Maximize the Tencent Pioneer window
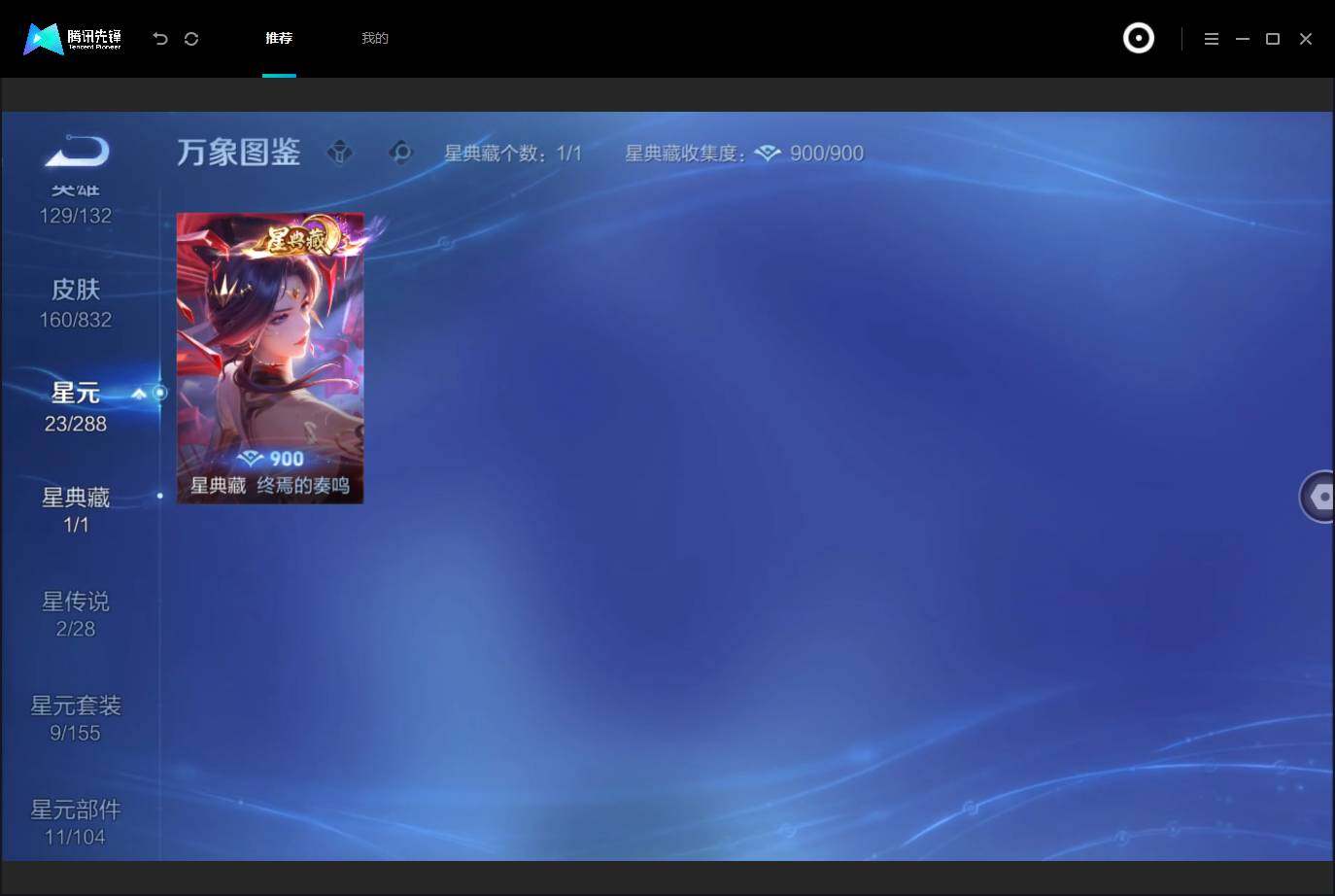1335x896 pixels. pyautogui.click(x=1273, y=39)
